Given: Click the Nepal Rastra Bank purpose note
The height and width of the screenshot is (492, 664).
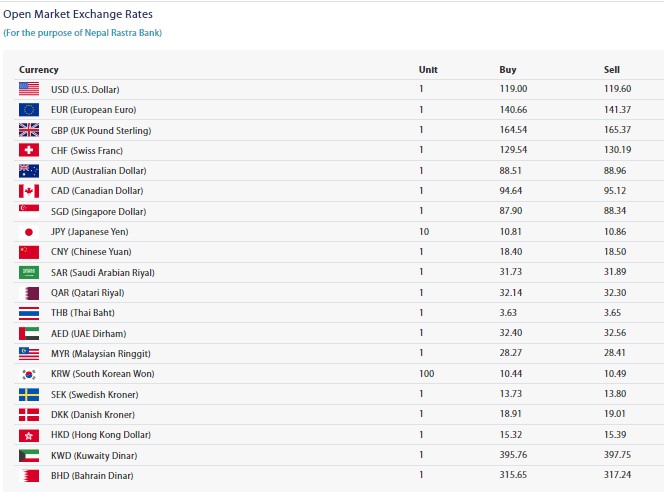Looking at the screenshot, I should pos(82,33).
